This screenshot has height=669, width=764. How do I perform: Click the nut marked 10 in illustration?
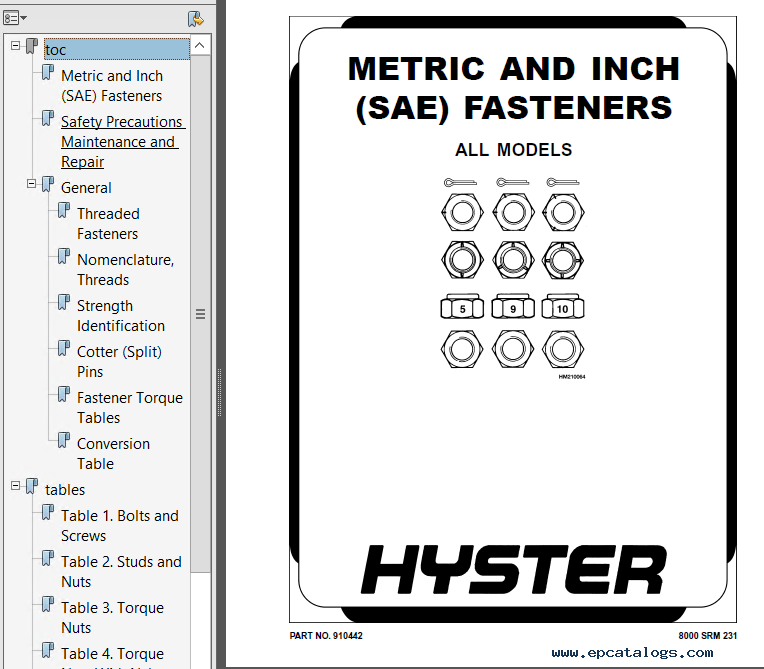(x=563, y=307)
